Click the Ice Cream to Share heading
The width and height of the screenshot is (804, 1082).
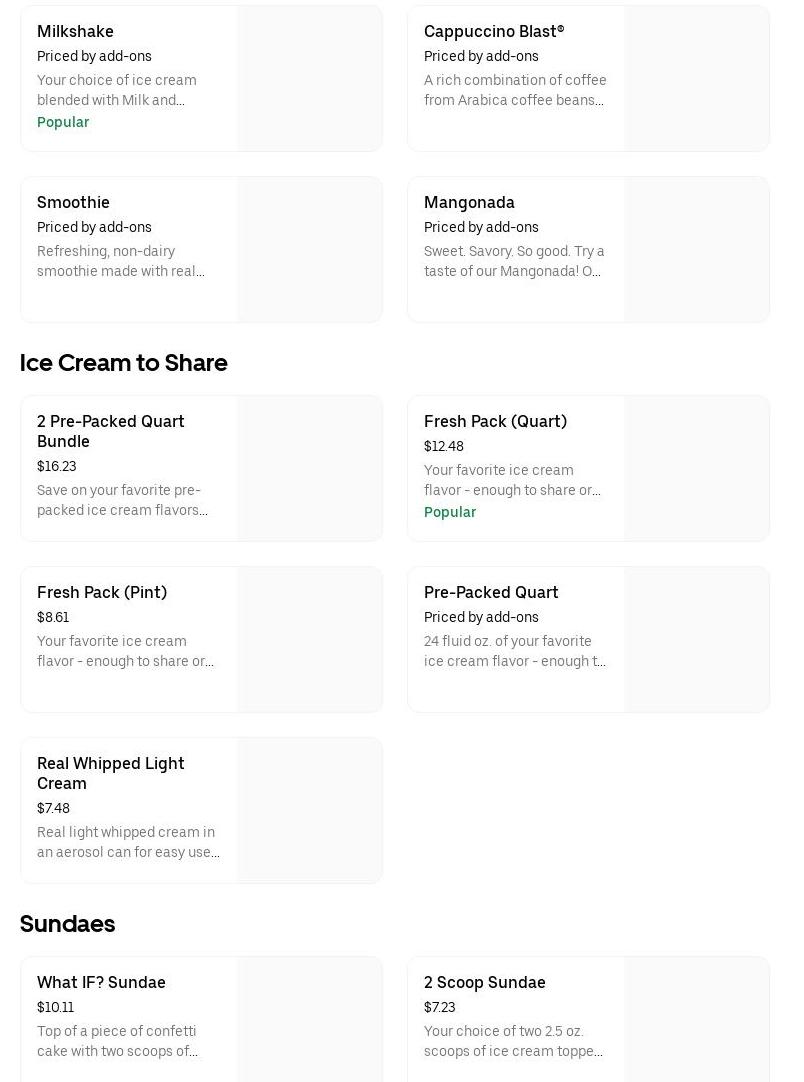124,363
